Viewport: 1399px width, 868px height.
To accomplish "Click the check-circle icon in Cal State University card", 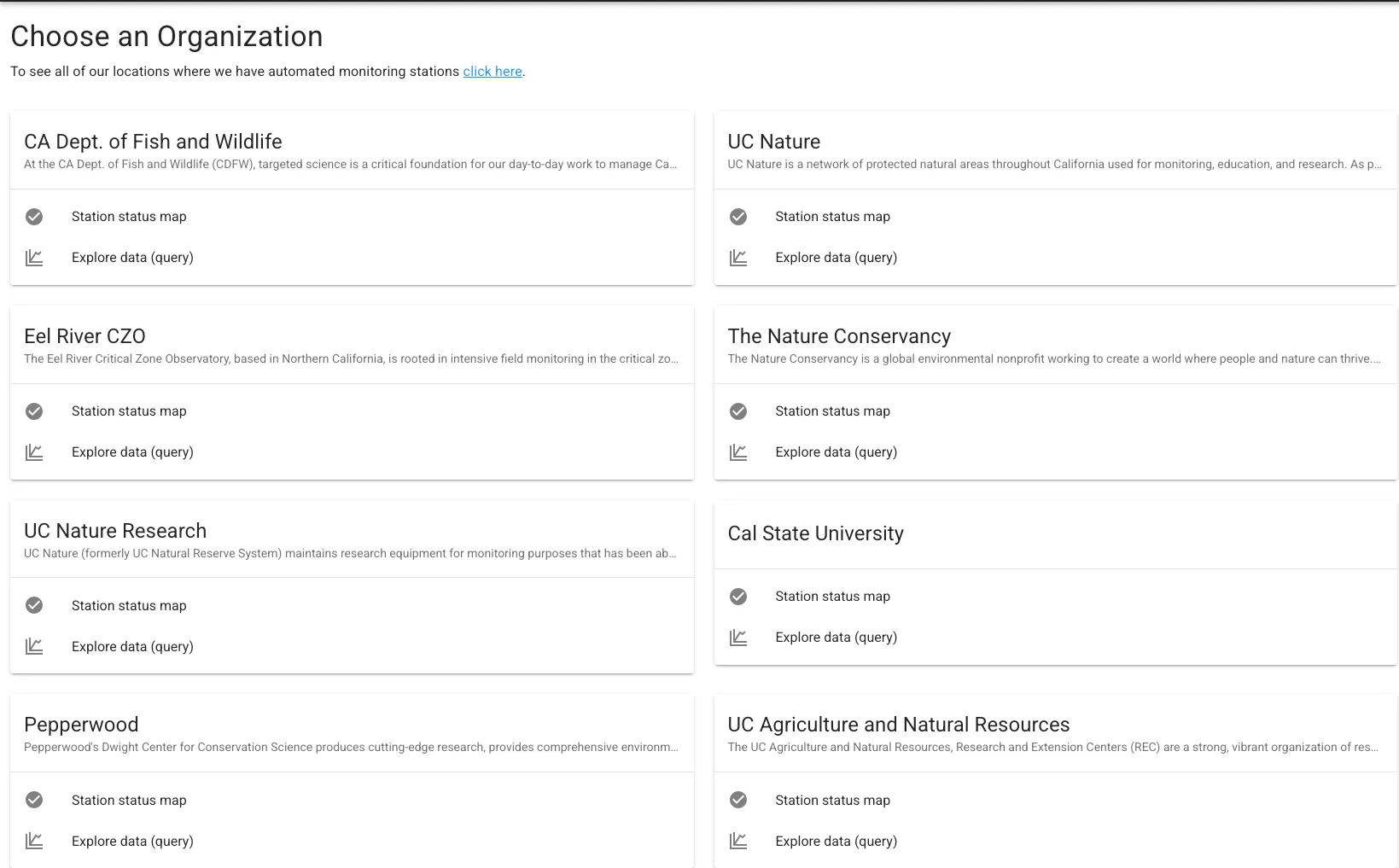I will click(x=738, y=597).
